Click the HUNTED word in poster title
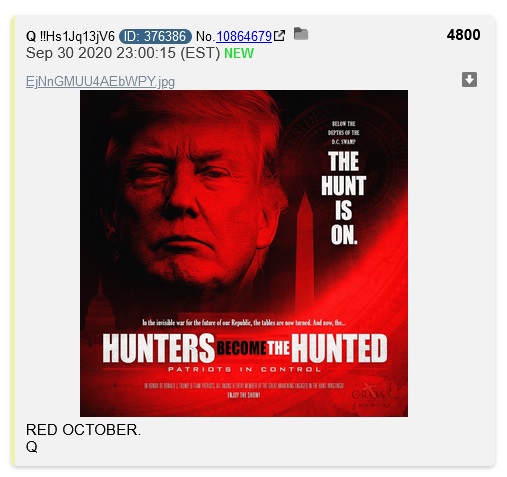507x477 pixels. coord(339,348)
